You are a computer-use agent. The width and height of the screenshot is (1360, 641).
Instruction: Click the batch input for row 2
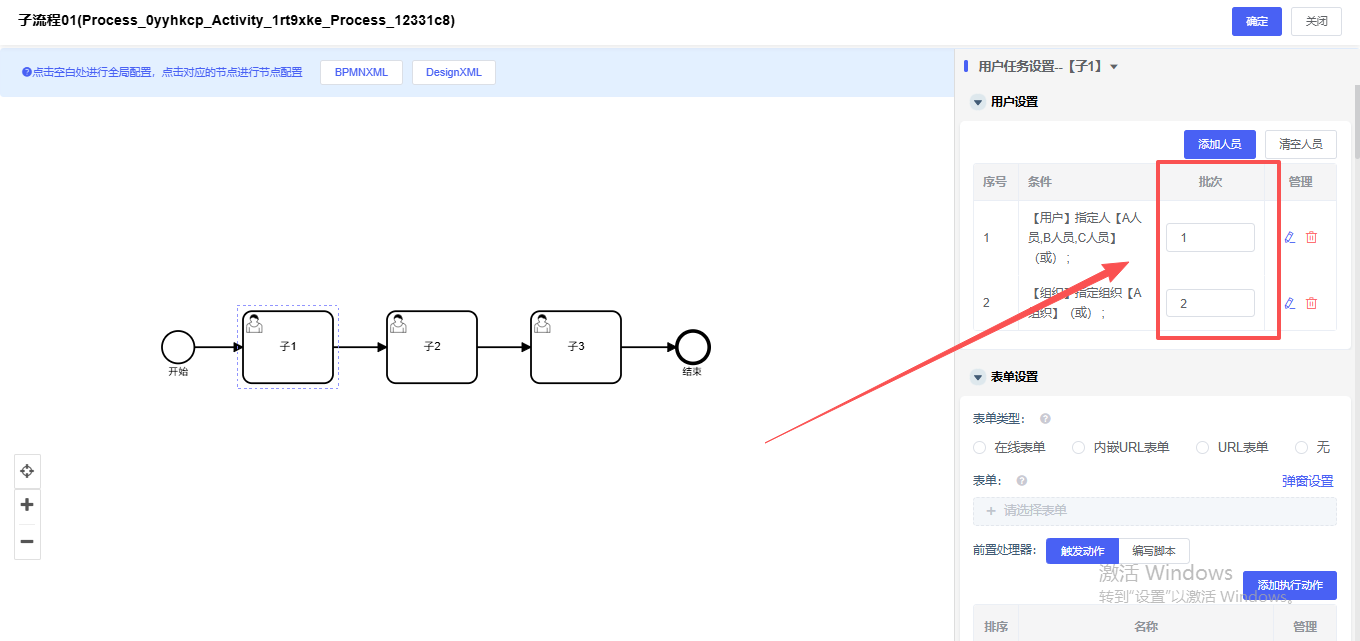tap(1209, 303)
